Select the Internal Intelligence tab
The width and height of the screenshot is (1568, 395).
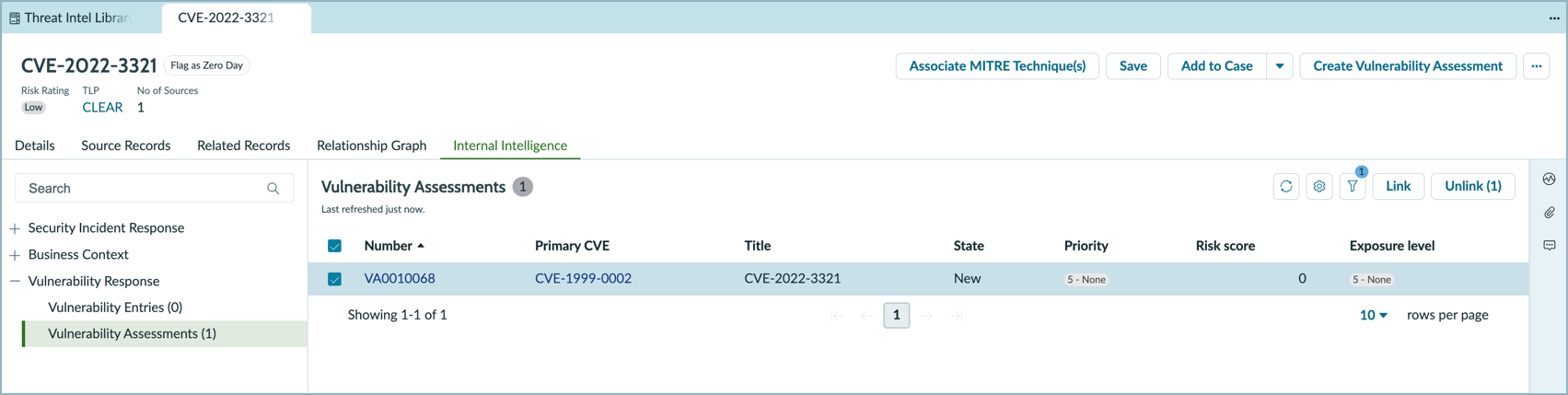(x=510, y=145)
